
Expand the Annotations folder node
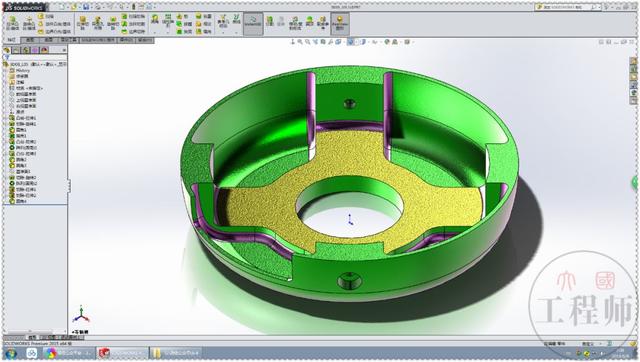5,82
